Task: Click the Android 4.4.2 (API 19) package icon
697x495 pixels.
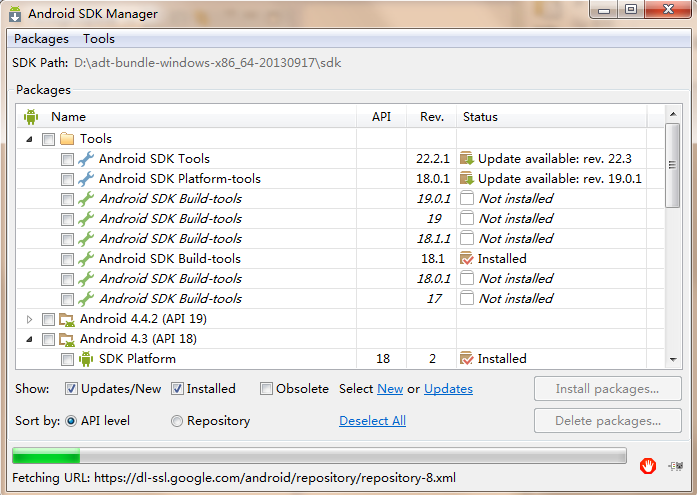Action: (67, 319)
